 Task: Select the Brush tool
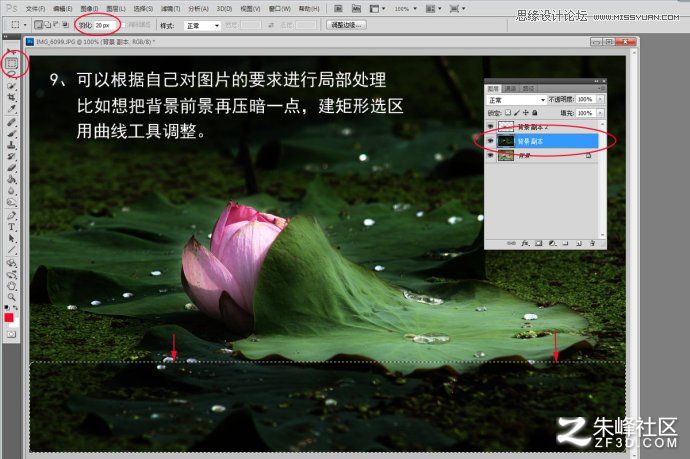coord(11,134)
